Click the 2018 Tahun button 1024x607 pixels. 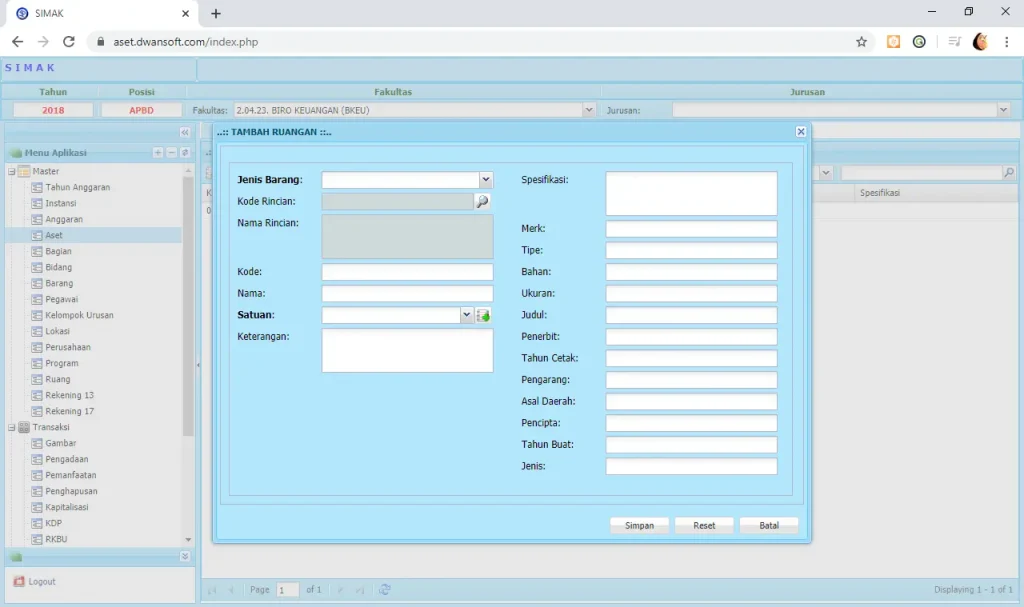(x=53, y=110)
